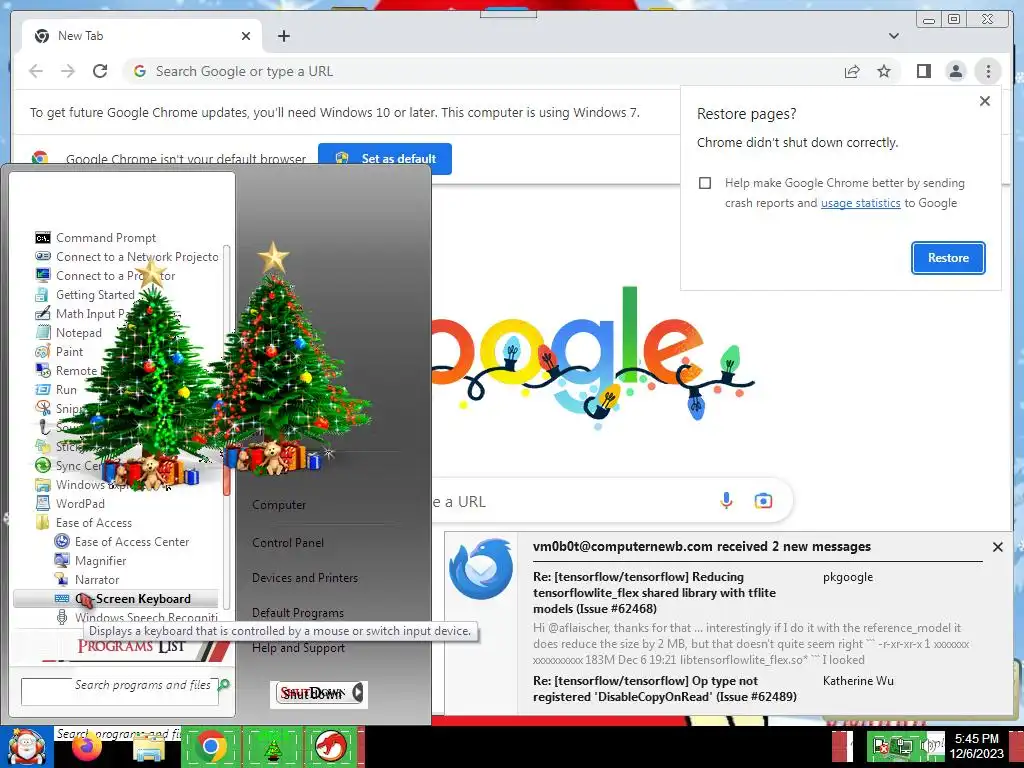Click the Shut Down button

coord(313,693)
